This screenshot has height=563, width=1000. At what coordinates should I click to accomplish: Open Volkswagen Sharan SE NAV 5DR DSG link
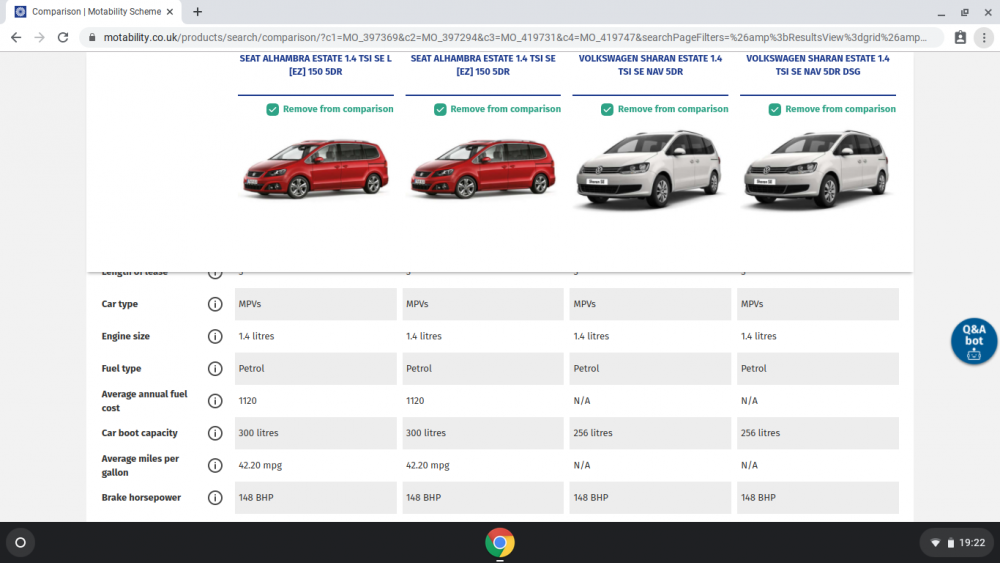pyautogui.click(x=818, y=65)
